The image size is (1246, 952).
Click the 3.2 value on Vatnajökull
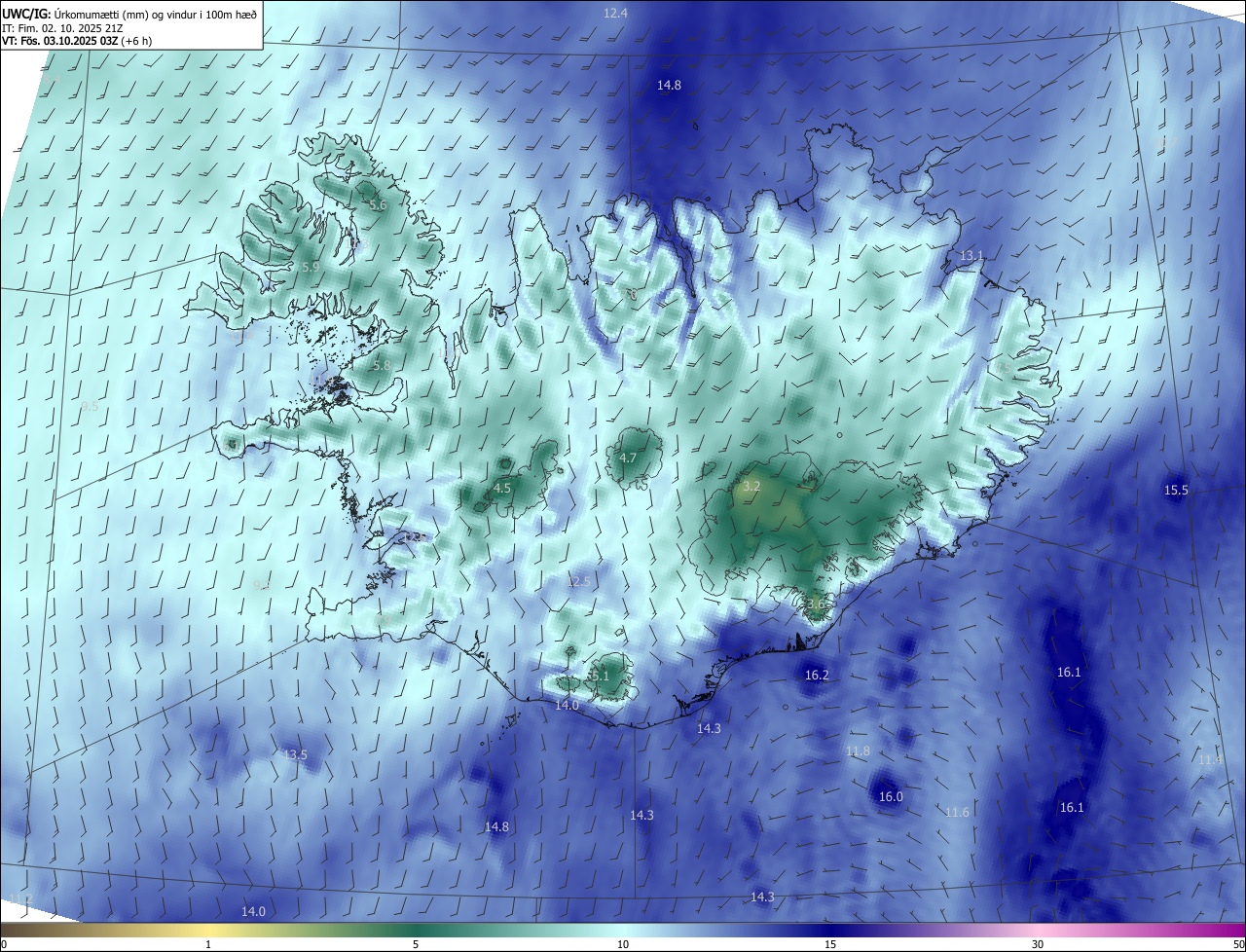pyautogui.click(x=751, y=486)
